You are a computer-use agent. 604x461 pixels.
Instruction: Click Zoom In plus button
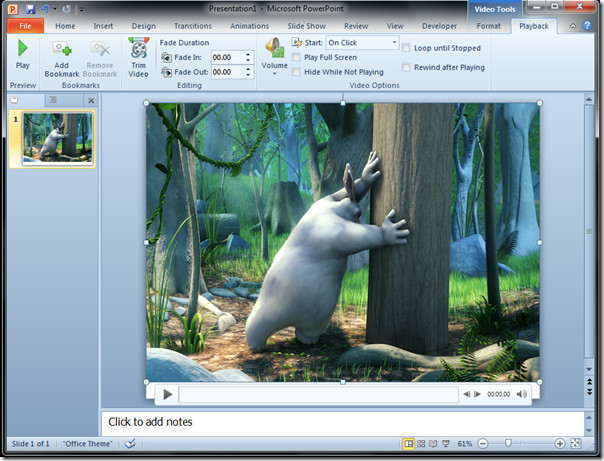(560, 444)
